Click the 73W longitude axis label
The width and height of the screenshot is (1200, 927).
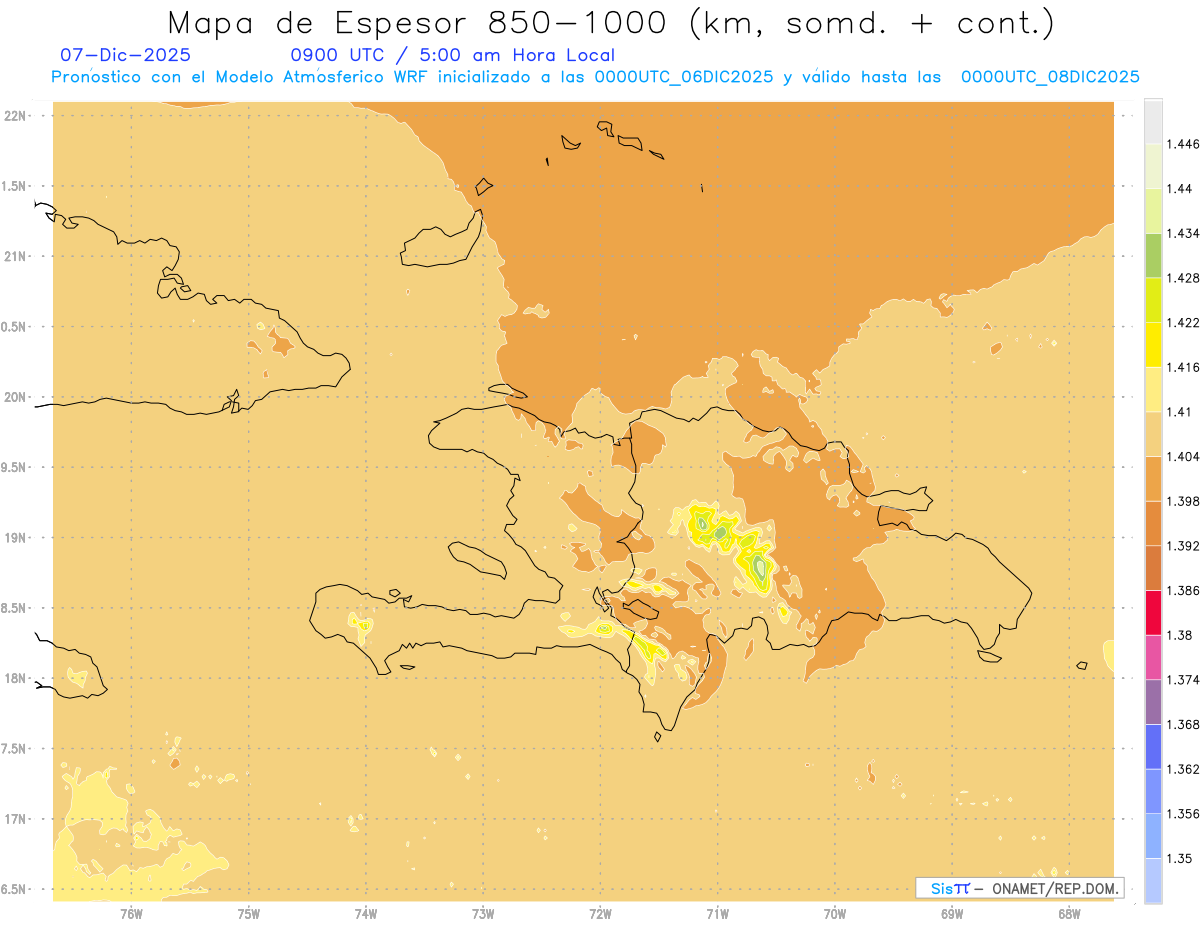coord(483,914)
